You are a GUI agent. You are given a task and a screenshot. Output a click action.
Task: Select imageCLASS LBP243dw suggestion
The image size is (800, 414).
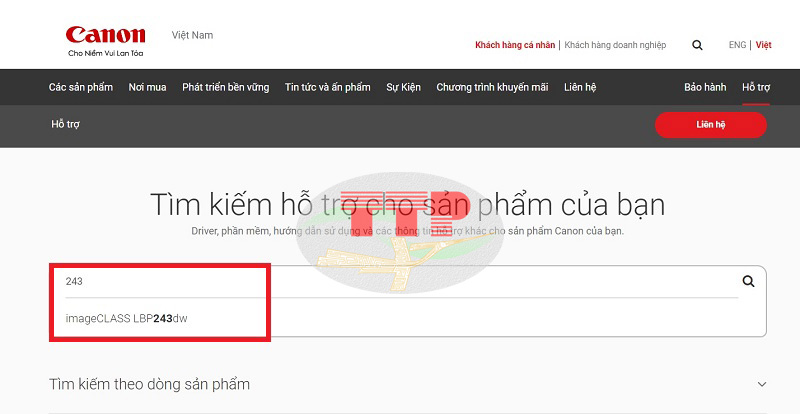(x=127, y=319)
